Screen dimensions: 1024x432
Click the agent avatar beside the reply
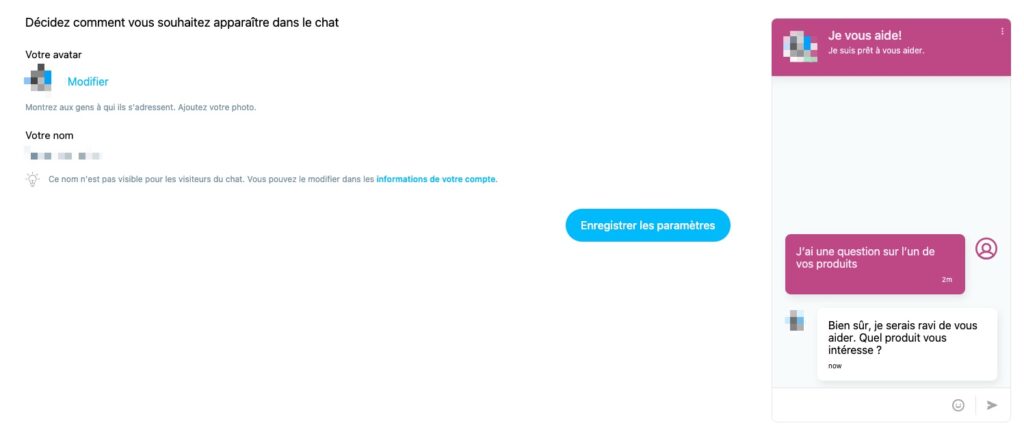pos(795,320)
